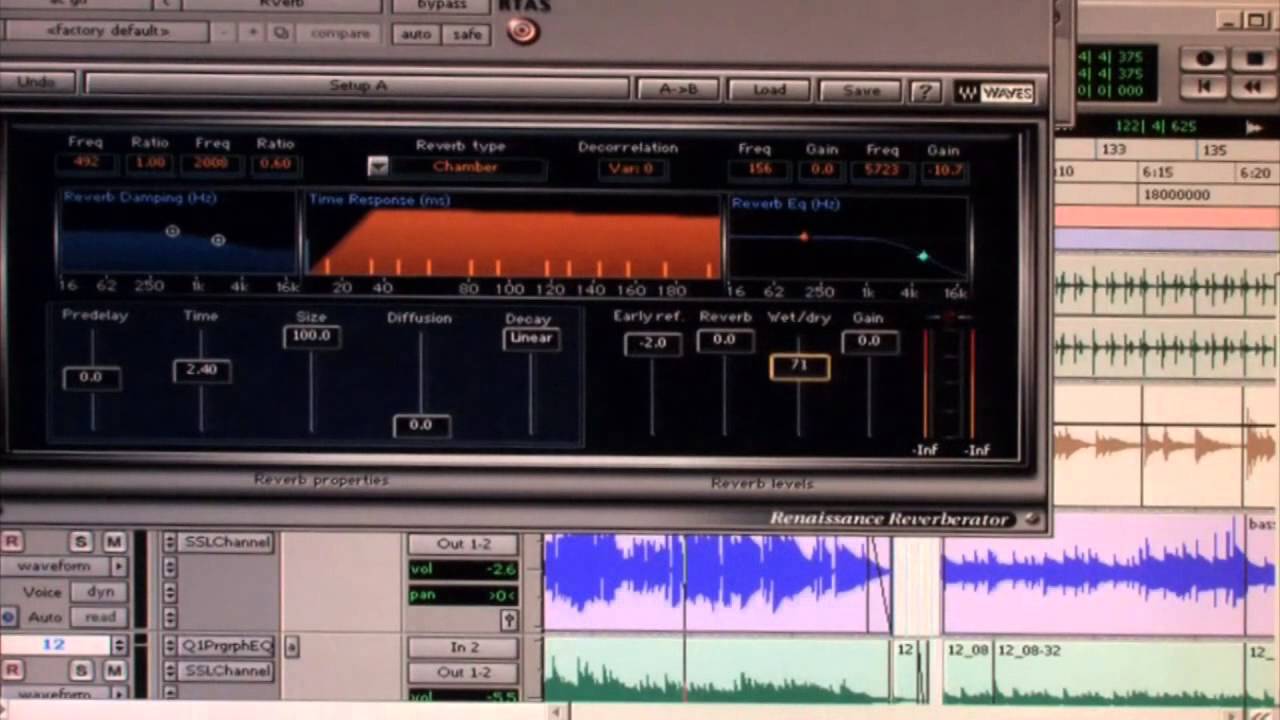
Task: Click the vol -2.6 volume display
Action: [463, 569]
